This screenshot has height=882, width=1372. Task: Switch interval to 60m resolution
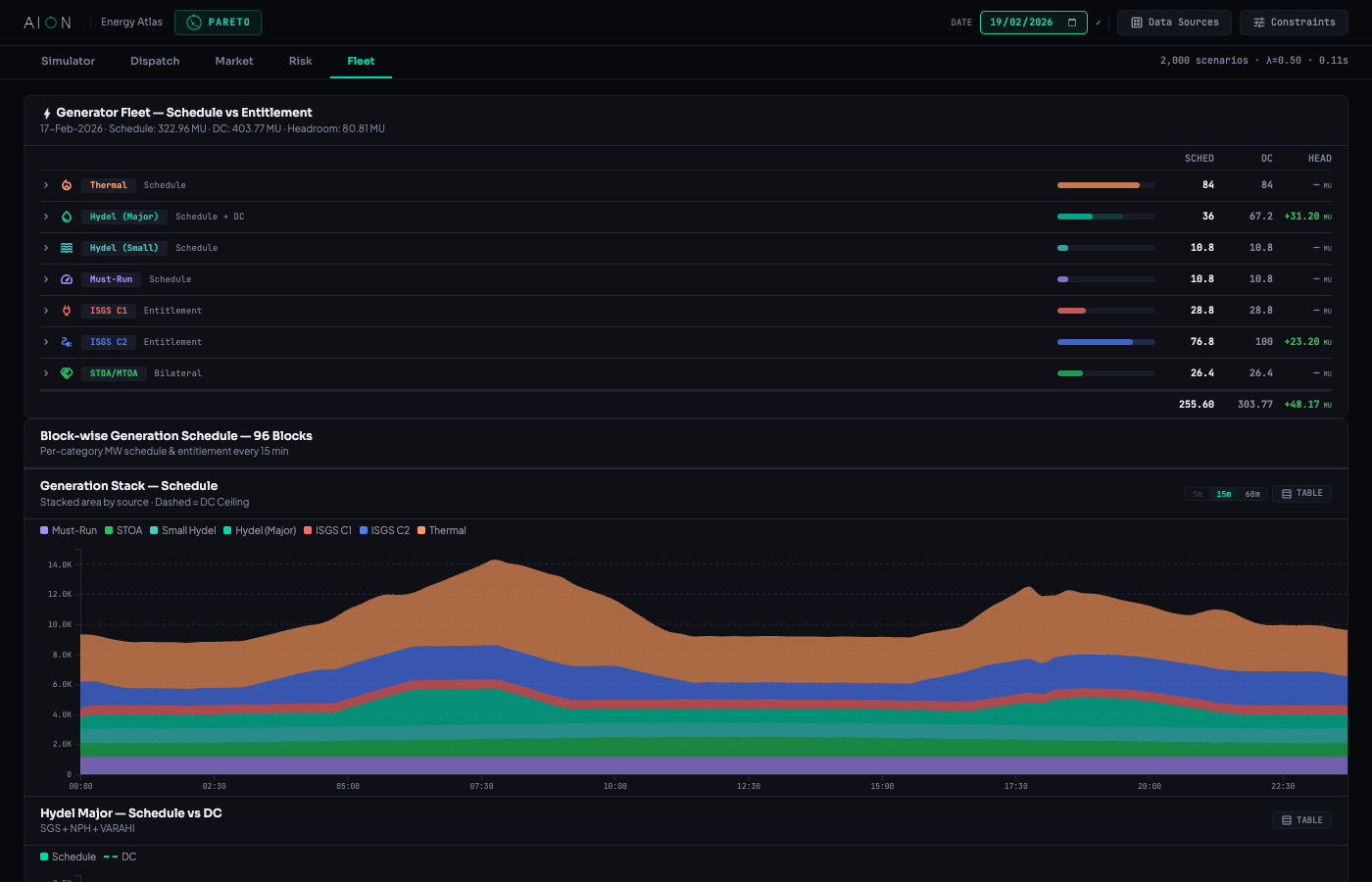(1252, 493)
